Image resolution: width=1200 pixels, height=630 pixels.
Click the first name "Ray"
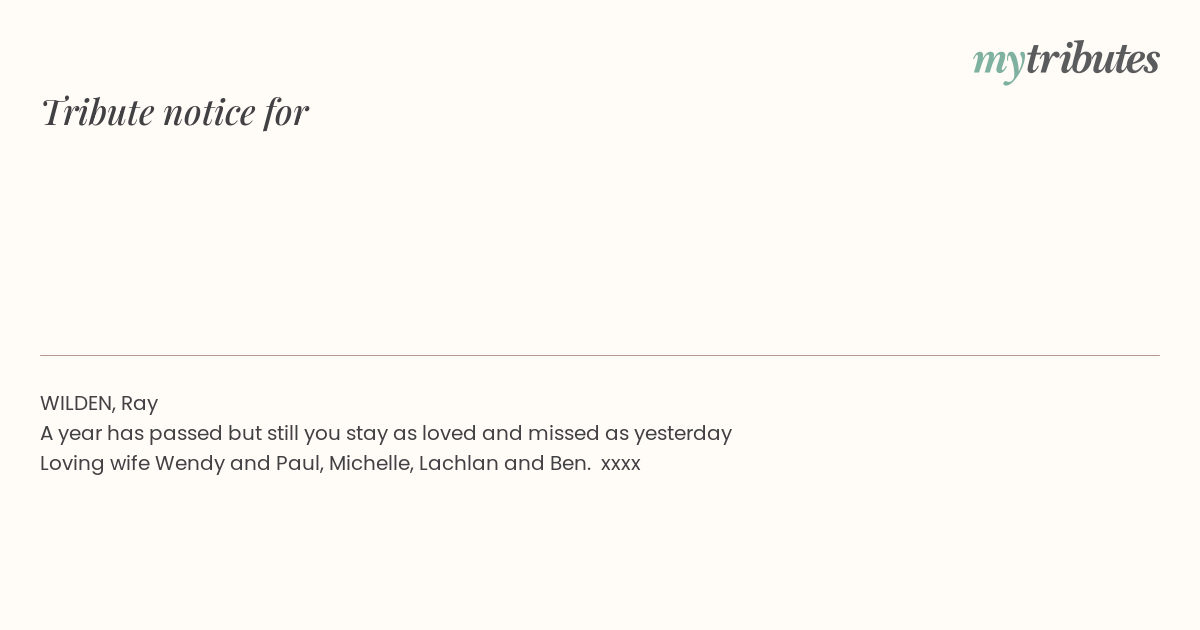140,405
